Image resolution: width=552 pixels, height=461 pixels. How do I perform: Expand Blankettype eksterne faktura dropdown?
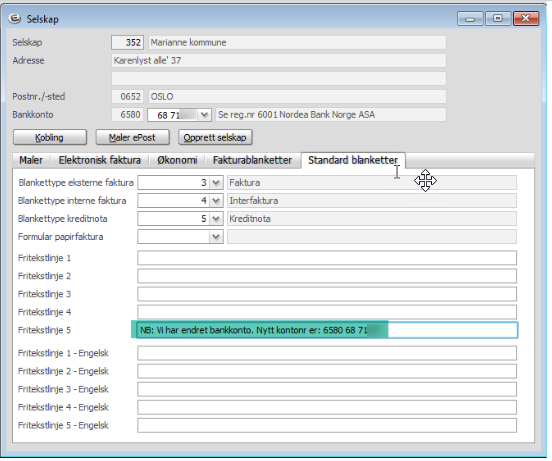coord(216,183)
